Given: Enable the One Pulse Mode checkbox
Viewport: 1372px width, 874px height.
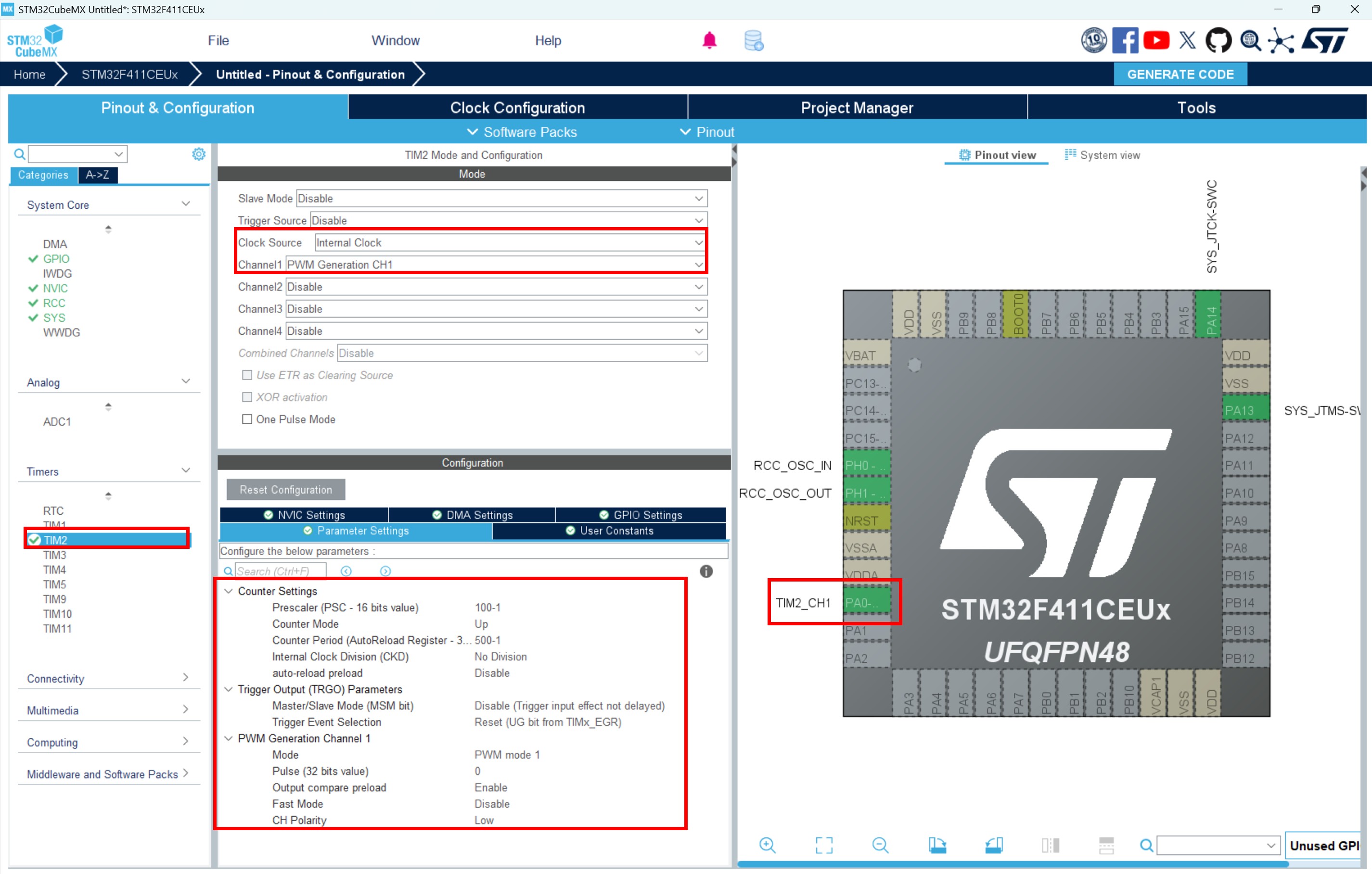Looking at the screenshot, I should pyautogui.click(x=247, y=419).
